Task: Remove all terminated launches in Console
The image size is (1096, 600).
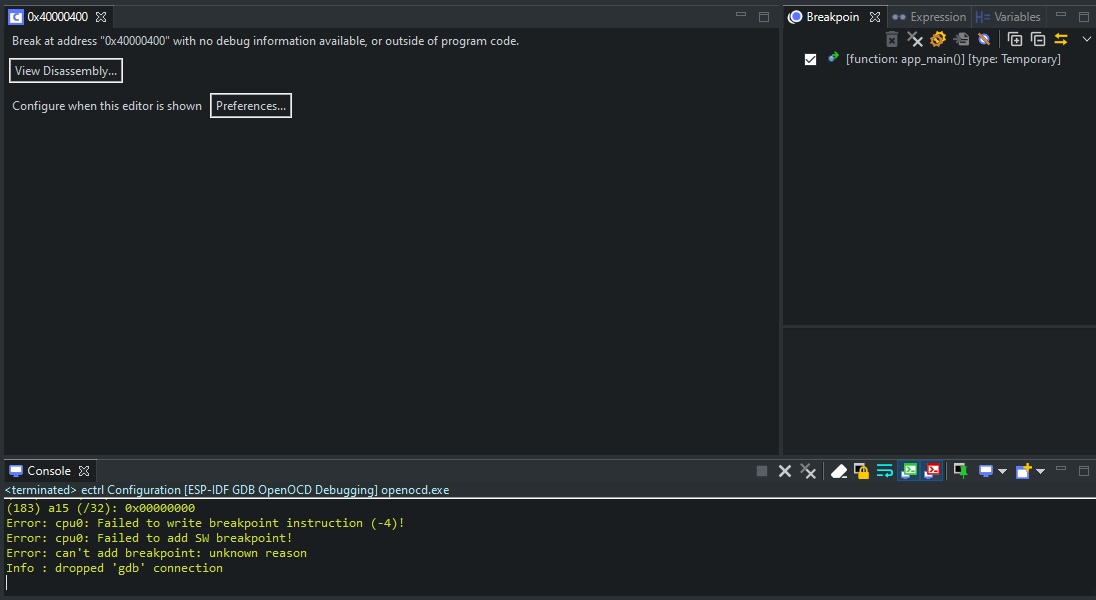Action: click(x=808, y=471)
